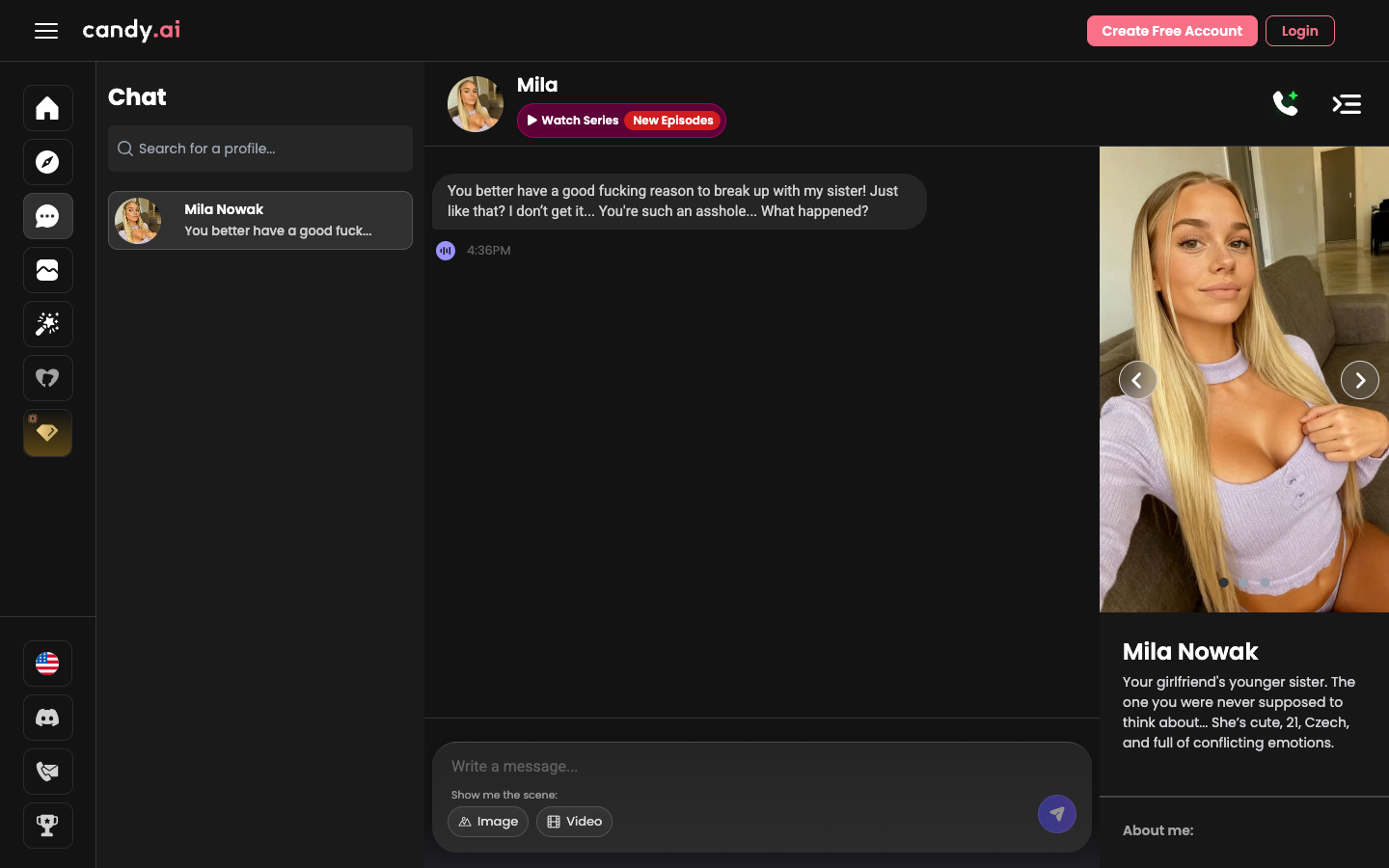Click Create Free Account button
This screenshot has width=1389, height=868.
1172,31
